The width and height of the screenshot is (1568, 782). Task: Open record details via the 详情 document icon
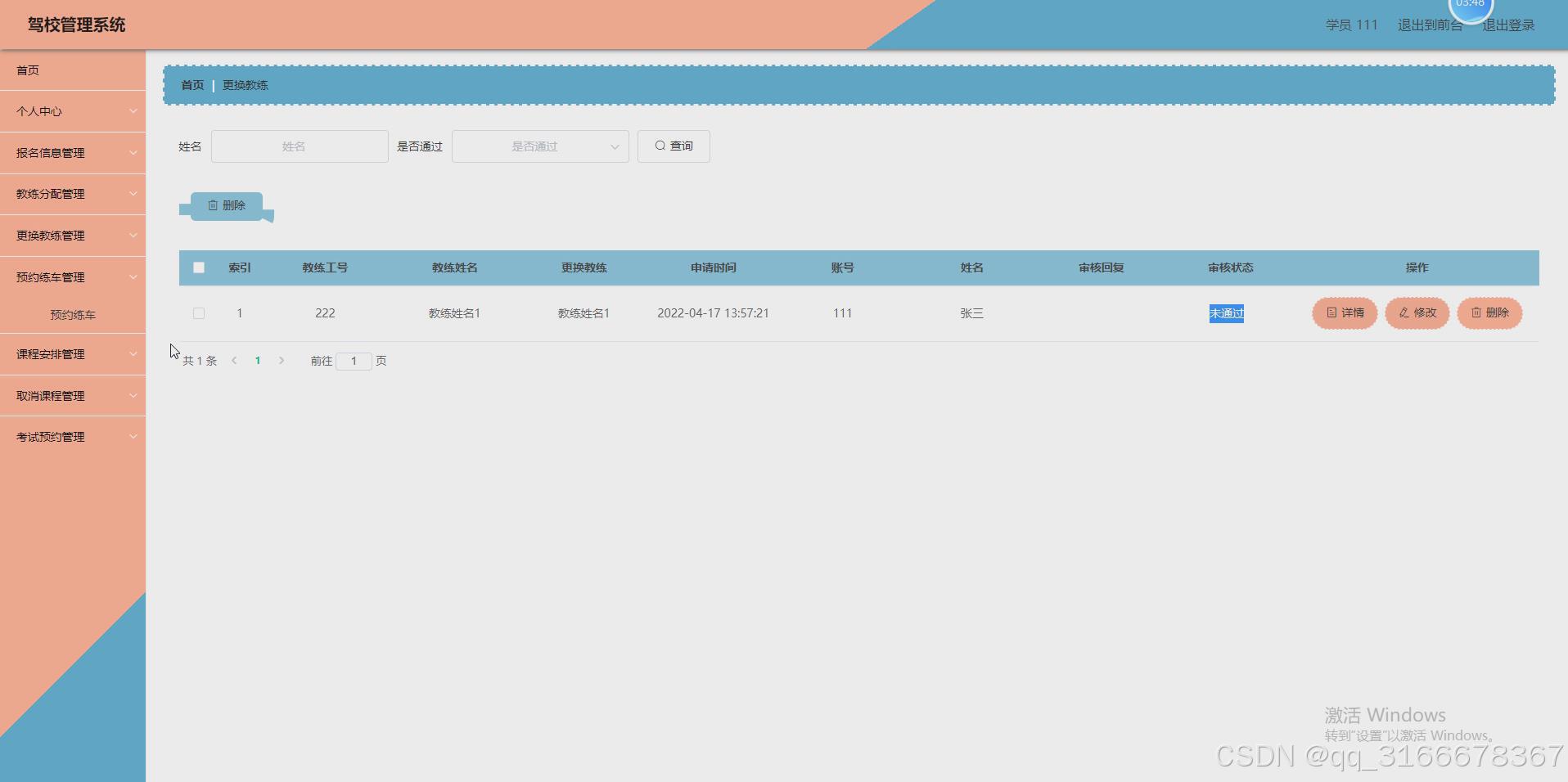click(1330, 312)
